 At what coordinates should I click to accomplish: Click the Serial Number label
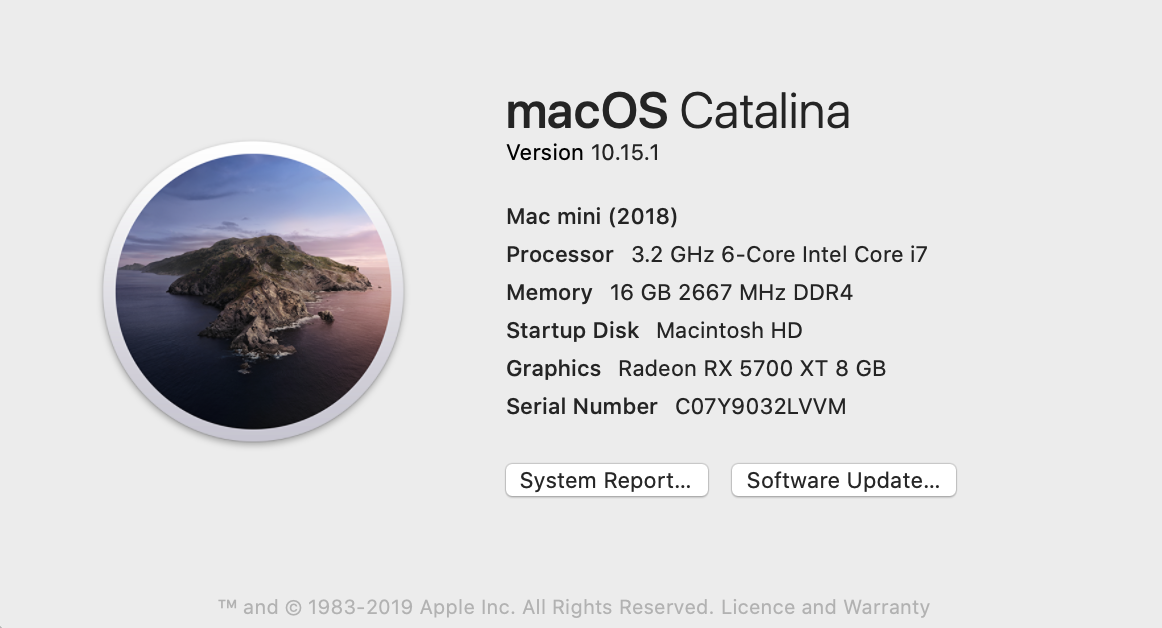coord(582,406)
